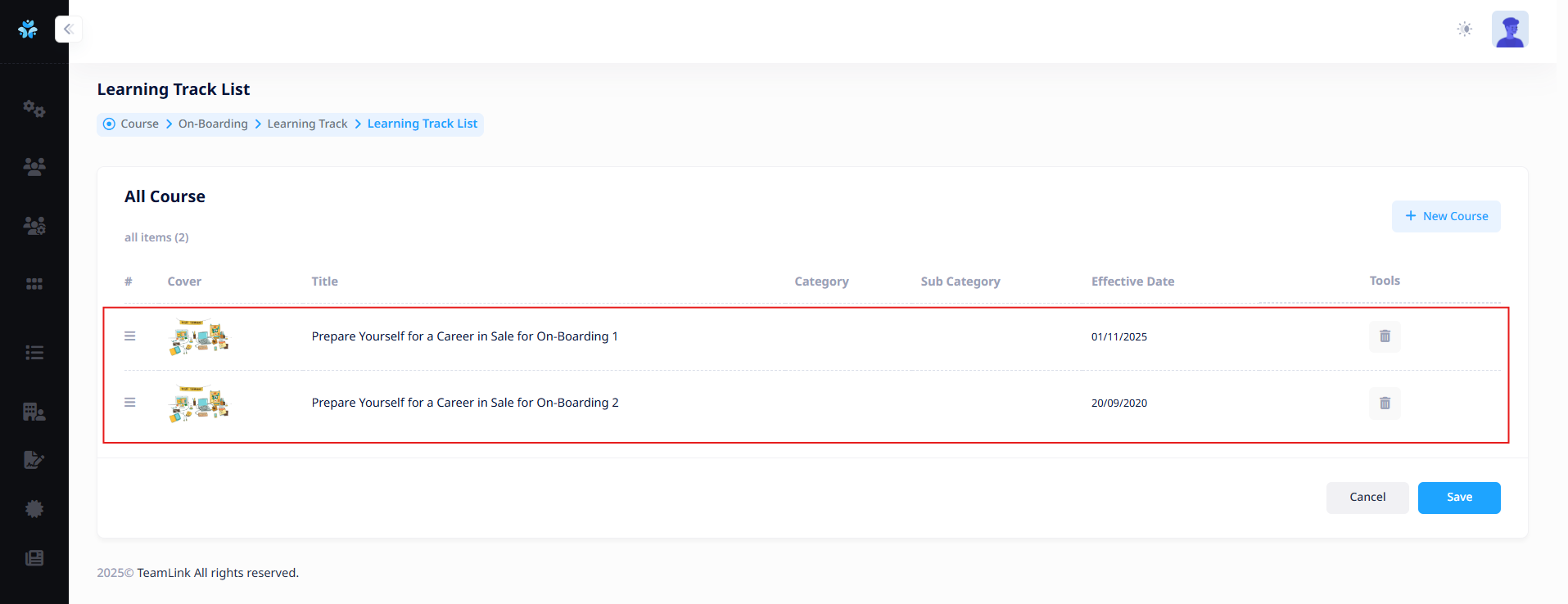Screen dimensions: 1568x604
Task: Open the users group sidebar icon
Action: coord(34,167)
